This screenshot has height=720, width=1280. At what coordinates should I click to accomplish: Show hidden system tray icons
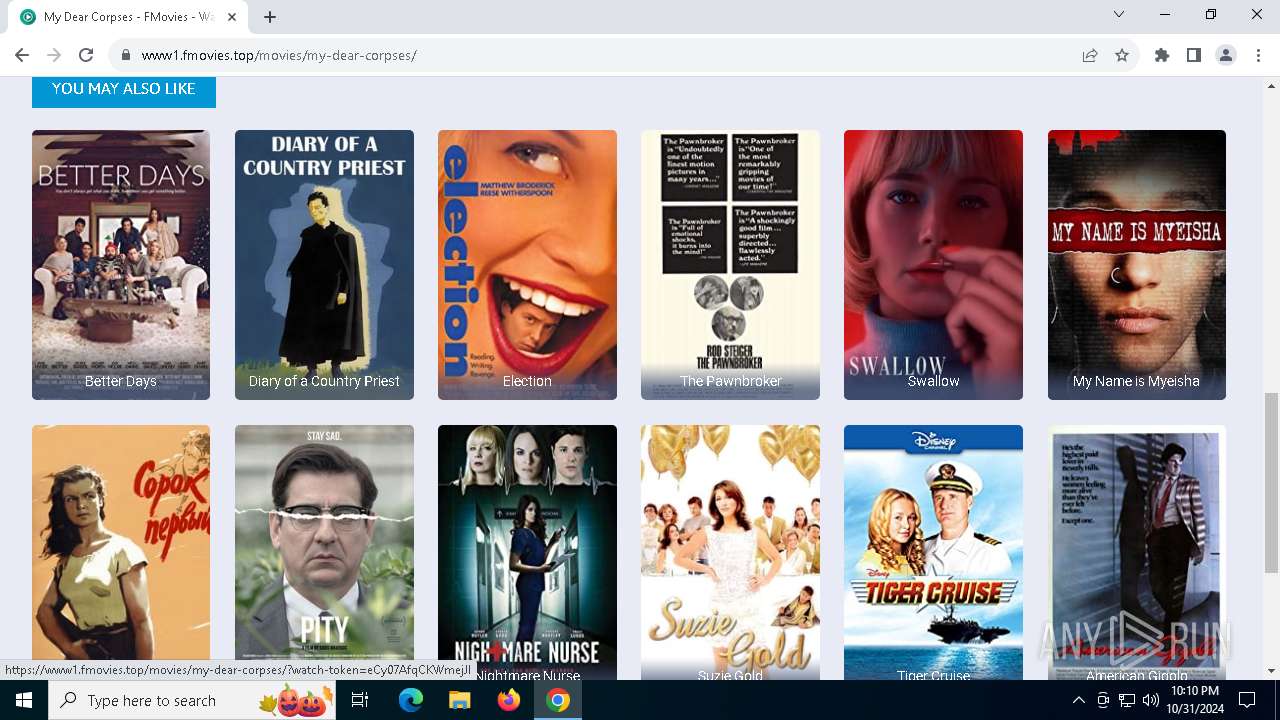(1078, 700)
